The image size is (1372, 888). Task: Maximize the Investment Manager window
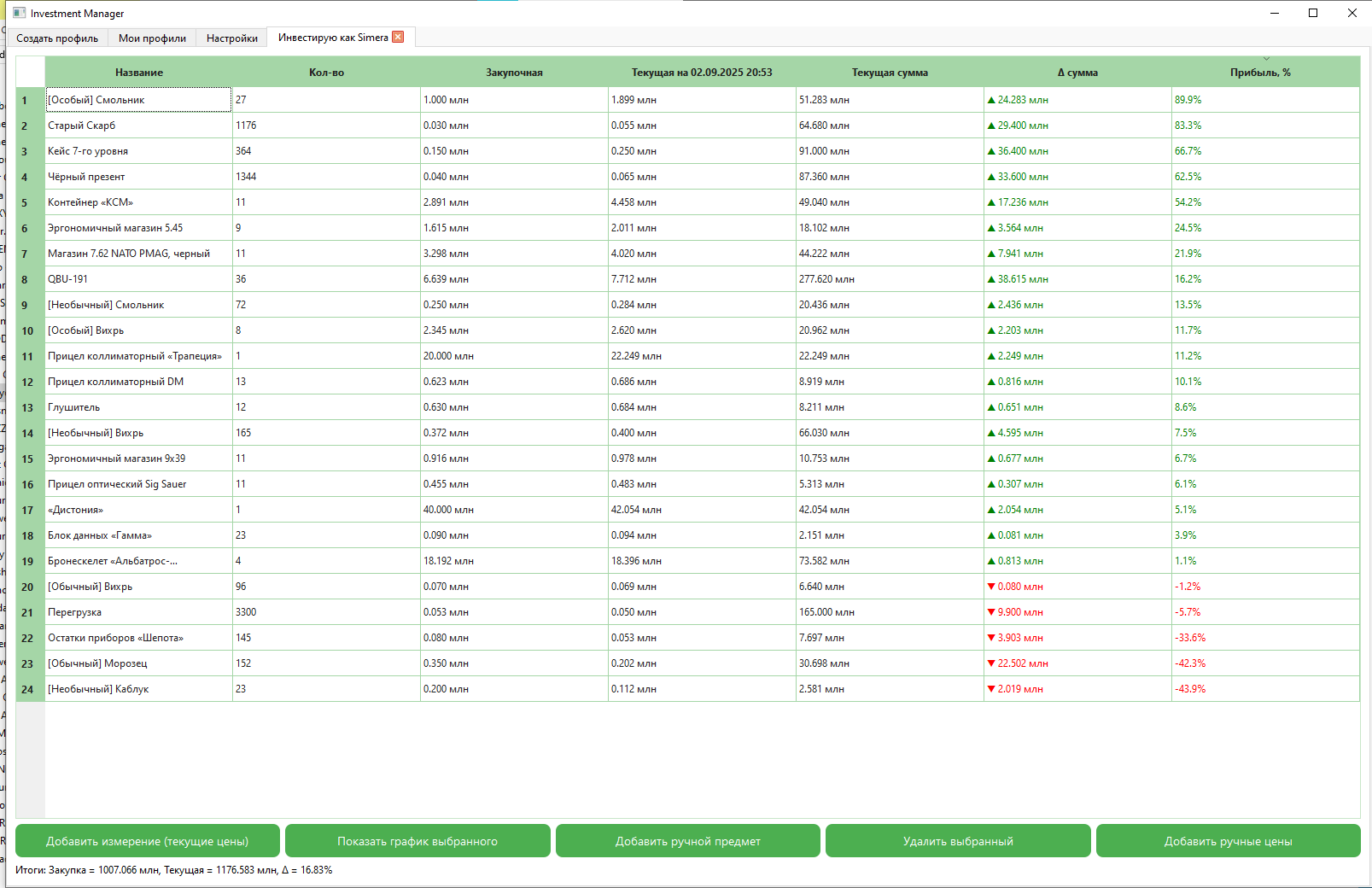tap(1313, 13)
